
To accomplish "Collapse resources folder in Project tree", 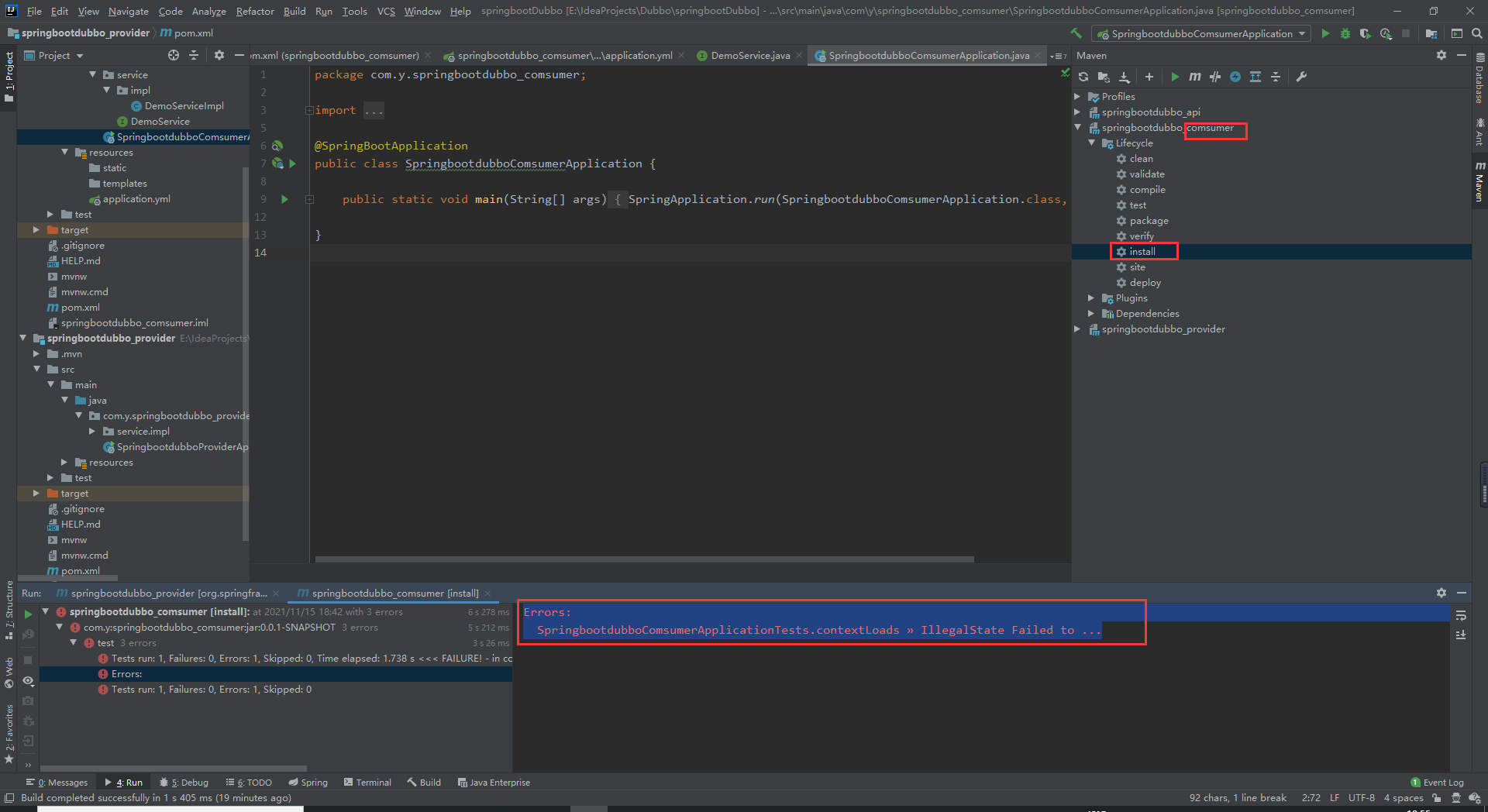I will (65, 153).
